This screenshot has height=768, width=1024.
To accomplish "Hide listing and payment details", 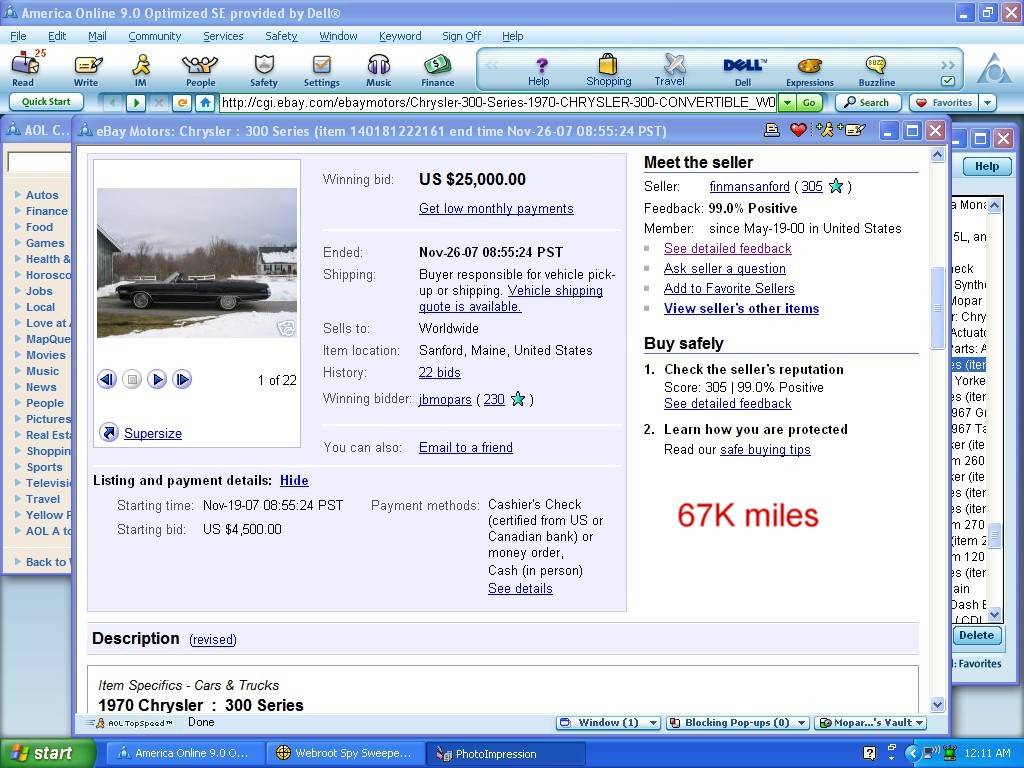I will (294, 481).
